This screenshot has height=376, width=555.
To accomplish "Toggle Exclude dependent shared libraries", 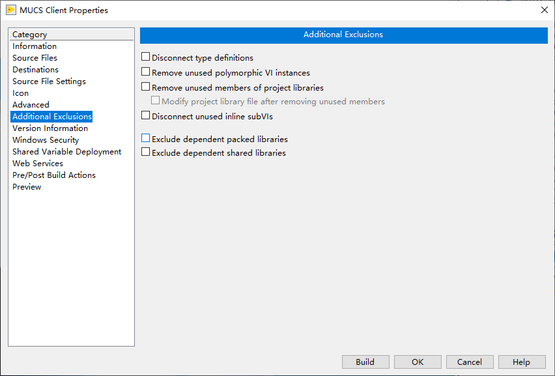I will pos(145,152).
